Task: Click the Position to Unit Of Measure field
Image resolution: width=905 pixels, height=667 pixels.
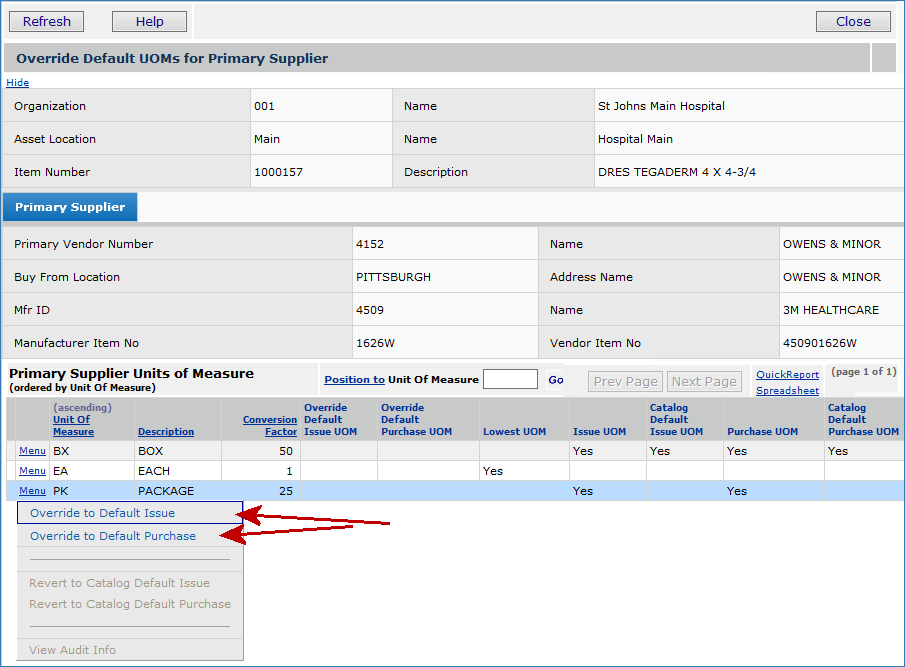Action: click(x=510, y=379)
